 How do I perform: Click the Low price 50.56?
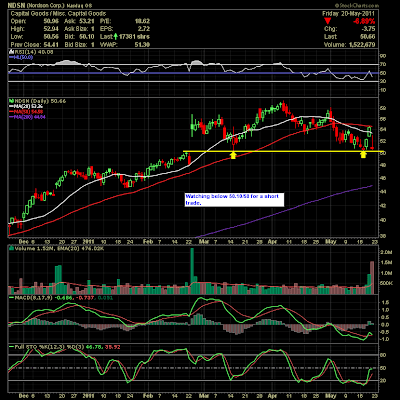[x=51, y=37]
